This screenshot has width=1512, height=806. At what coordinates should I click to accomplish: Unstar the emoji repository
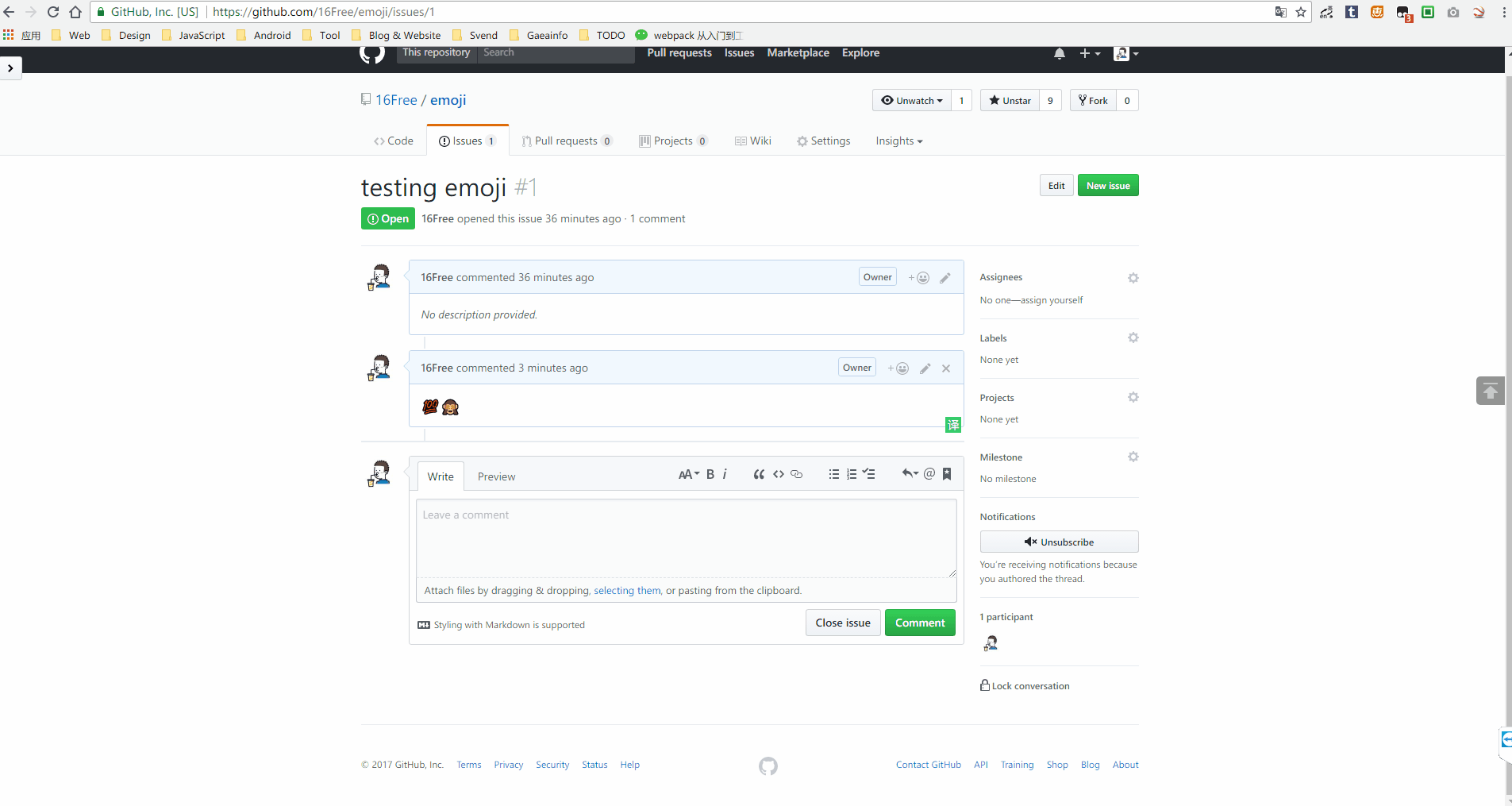pyautogui.click(x=1010, y=101)
